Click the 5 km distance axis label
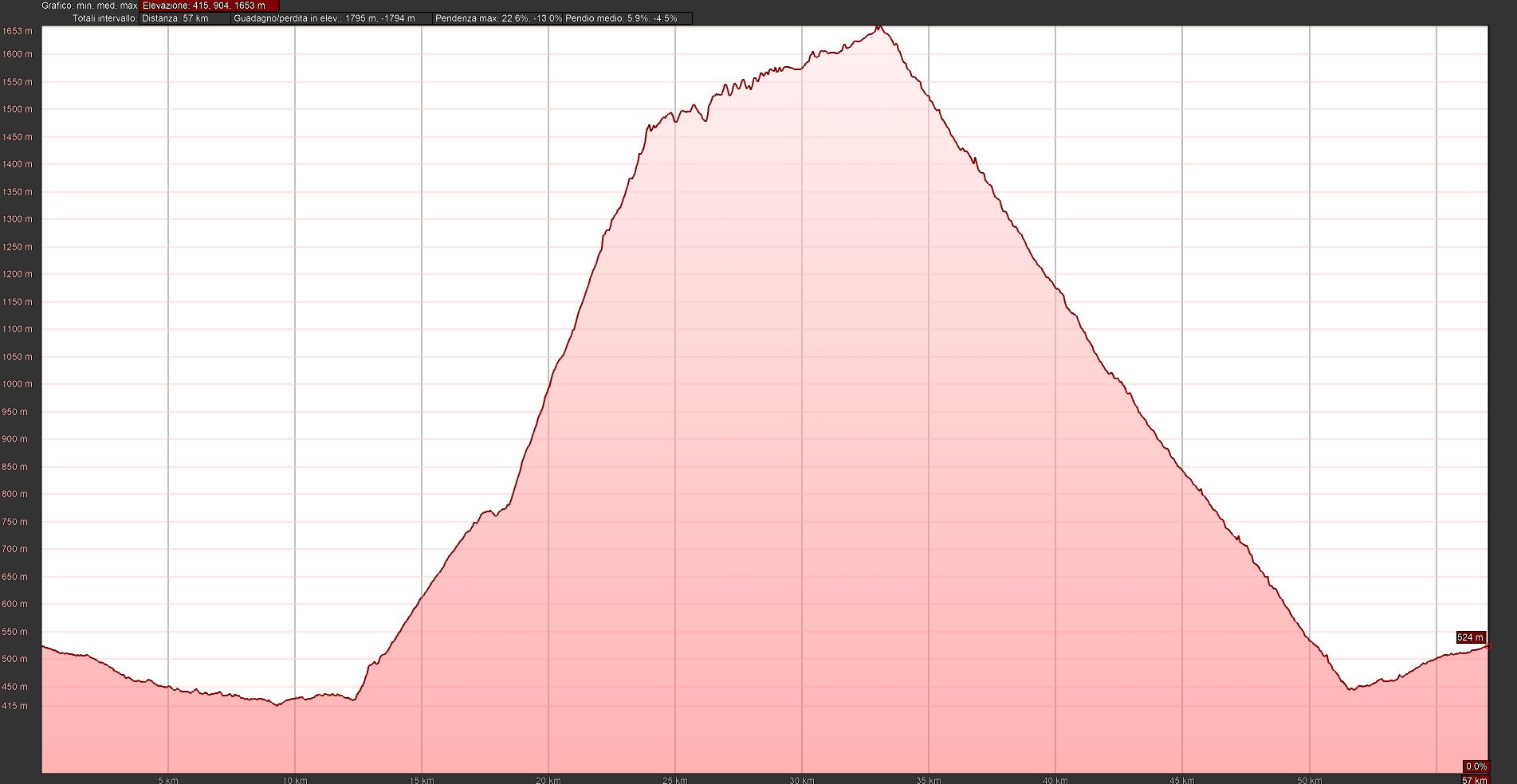Viewport: 1517px width, 784px height. pyautogui.click(x=168, y=780)
